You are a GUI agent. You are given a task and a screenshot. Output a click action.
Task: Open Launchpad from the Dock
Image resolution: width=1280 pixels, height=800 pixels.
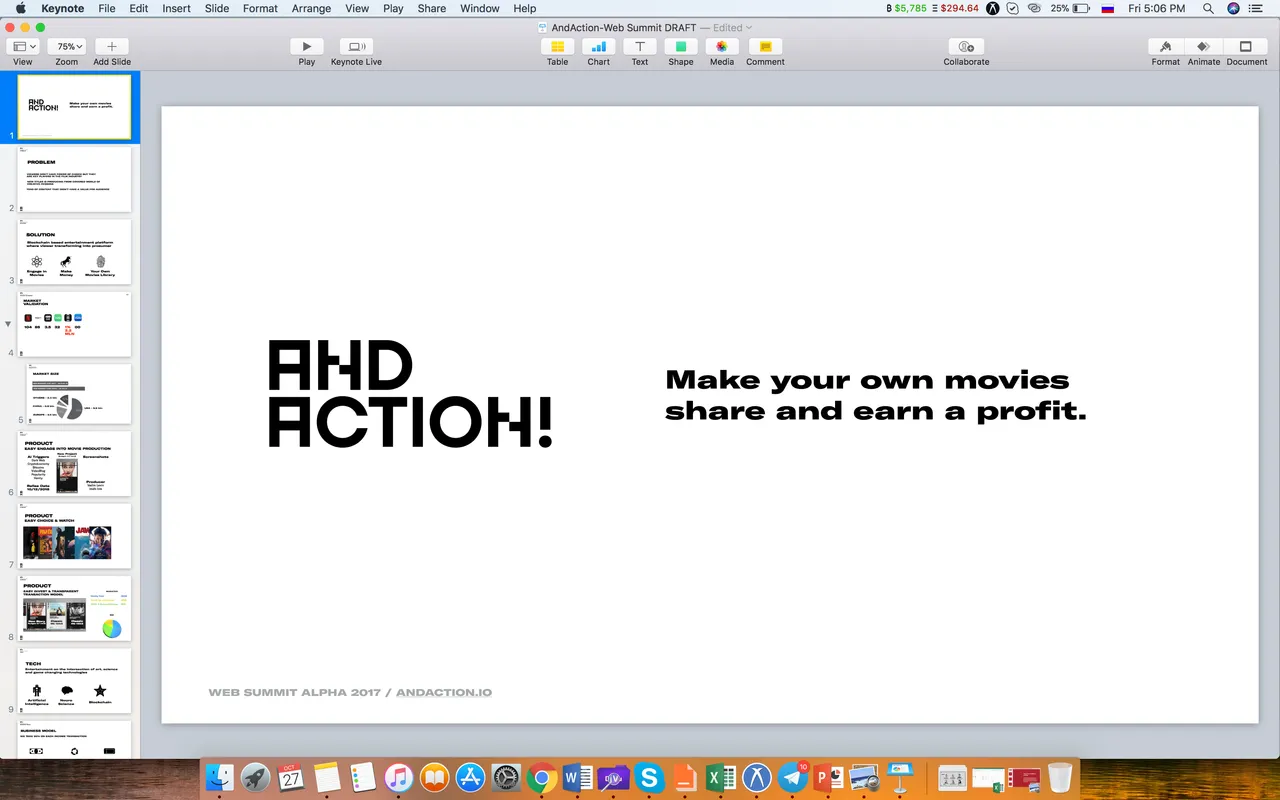pyautogui.click(x=255, y=777)
